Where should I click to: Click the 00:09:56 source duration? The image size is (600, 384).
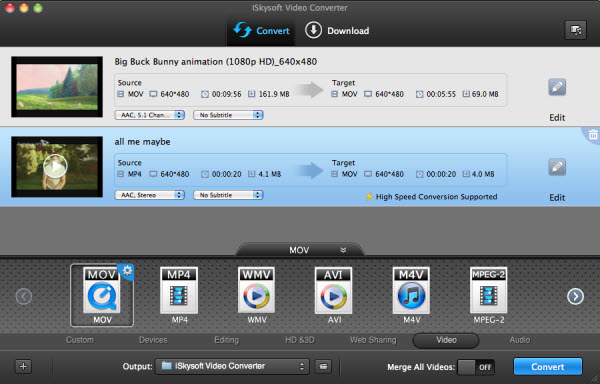(x=227, y=94)
